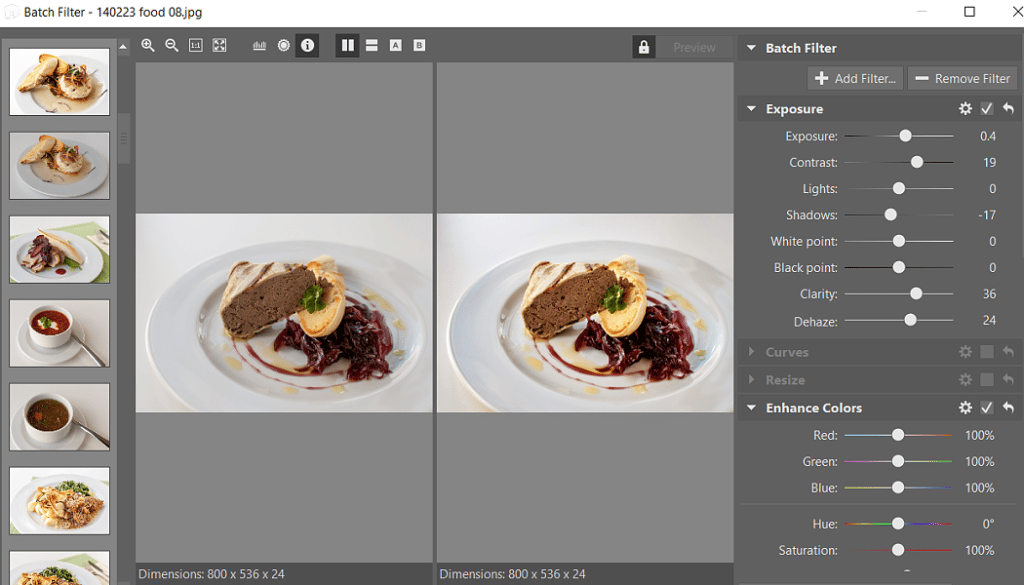Toggle the blowout highlight circle icon
Viewport: 1024px width, 585px height.
283,46
